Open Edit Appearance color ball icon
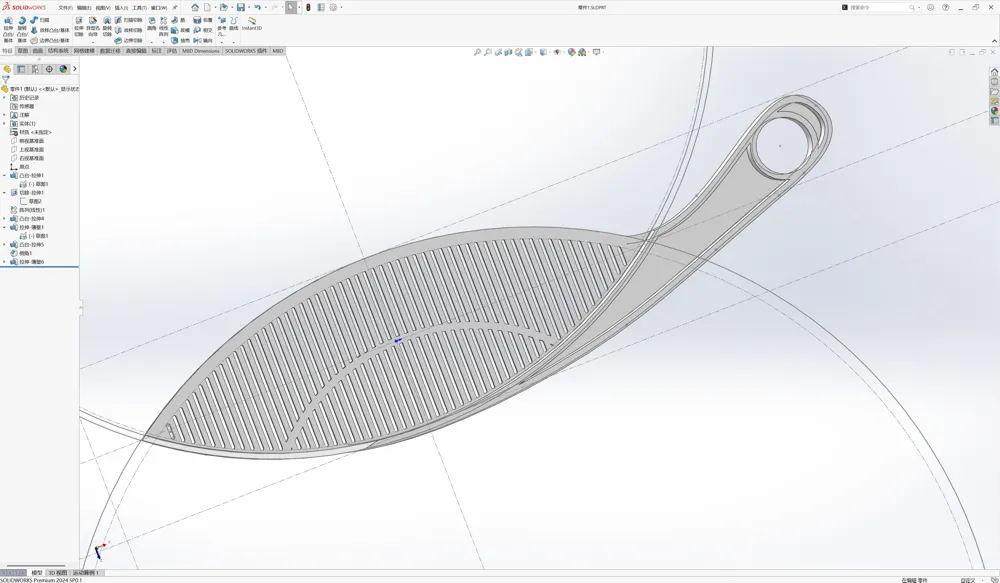Viewport: 1000px width, 583px height. coord(571,52)
